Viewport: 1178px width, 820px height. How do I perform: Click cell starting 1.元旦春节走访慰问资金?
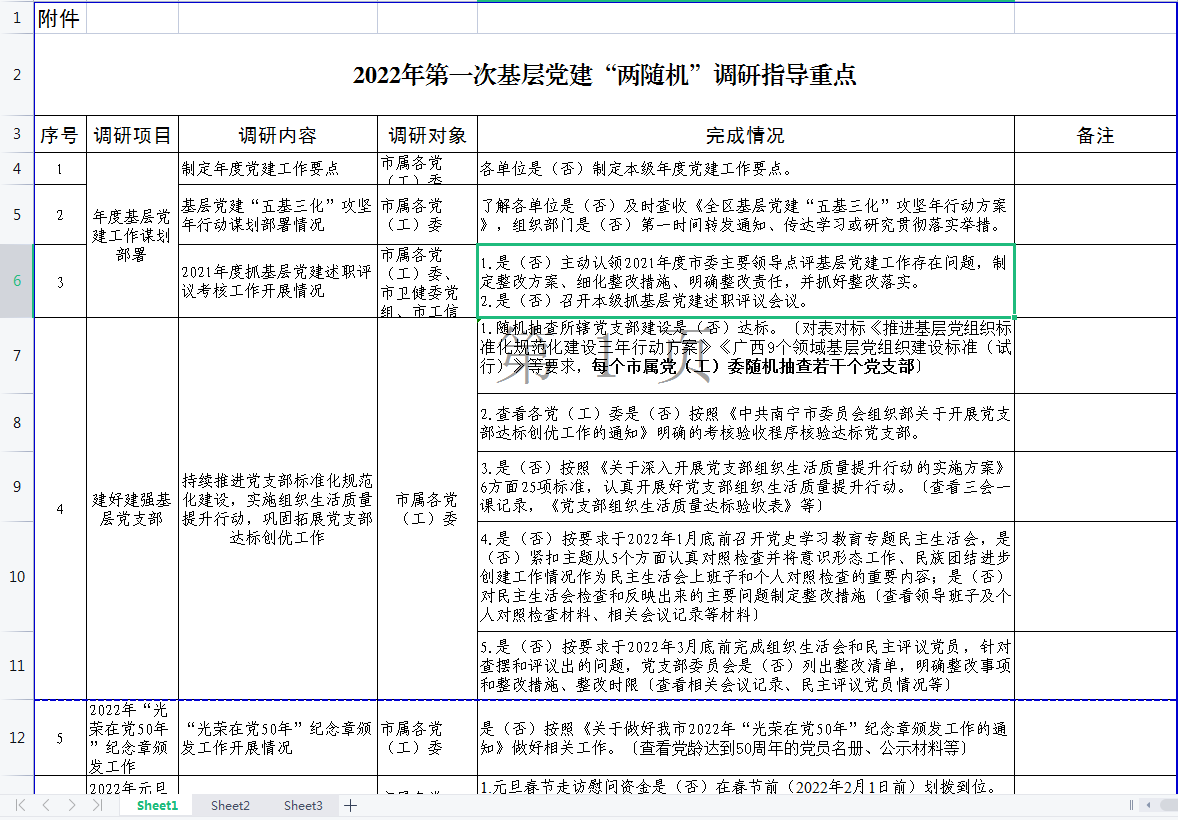point(745,785)
